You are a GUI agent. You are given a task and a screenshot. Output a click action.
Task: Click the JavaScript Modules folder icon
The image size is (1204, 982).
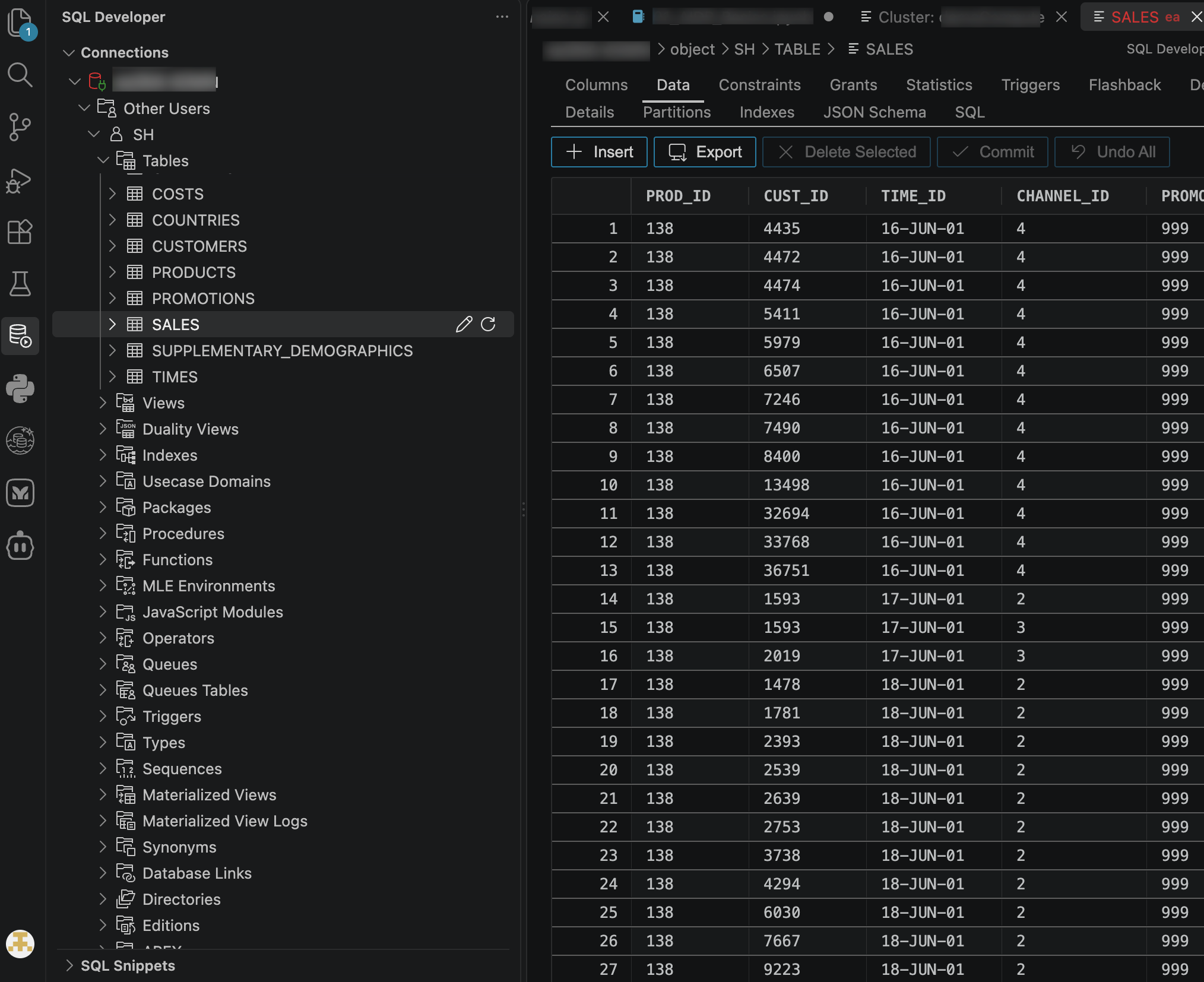(x=125, y=612)
